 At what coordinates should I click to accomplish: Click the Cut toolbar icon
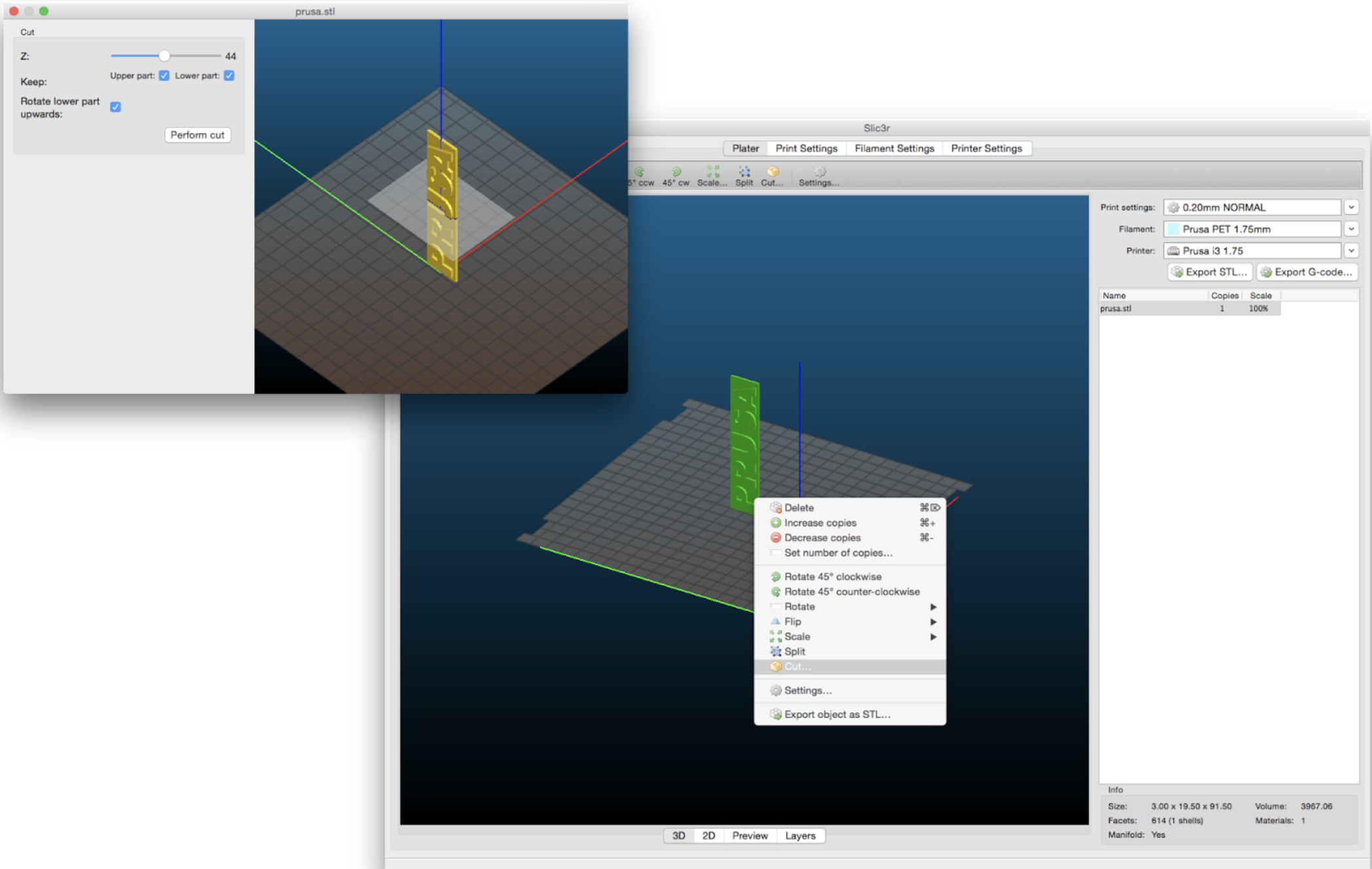(772, 176)
